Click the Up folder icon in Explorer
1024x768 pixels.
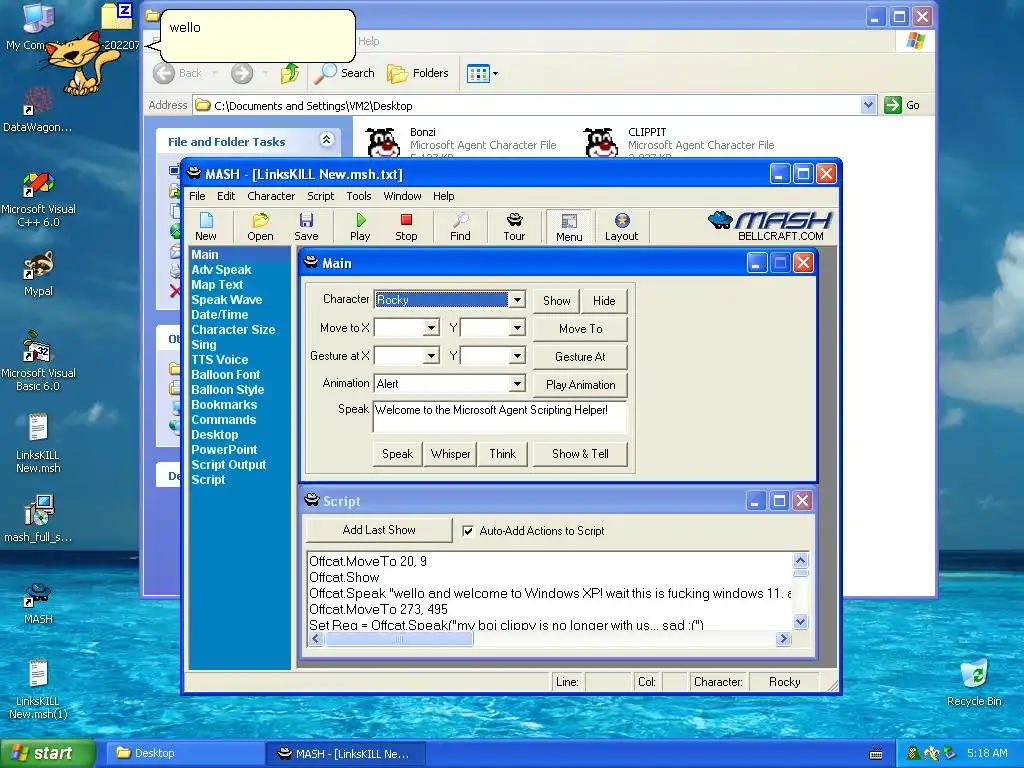click(290, 73)
